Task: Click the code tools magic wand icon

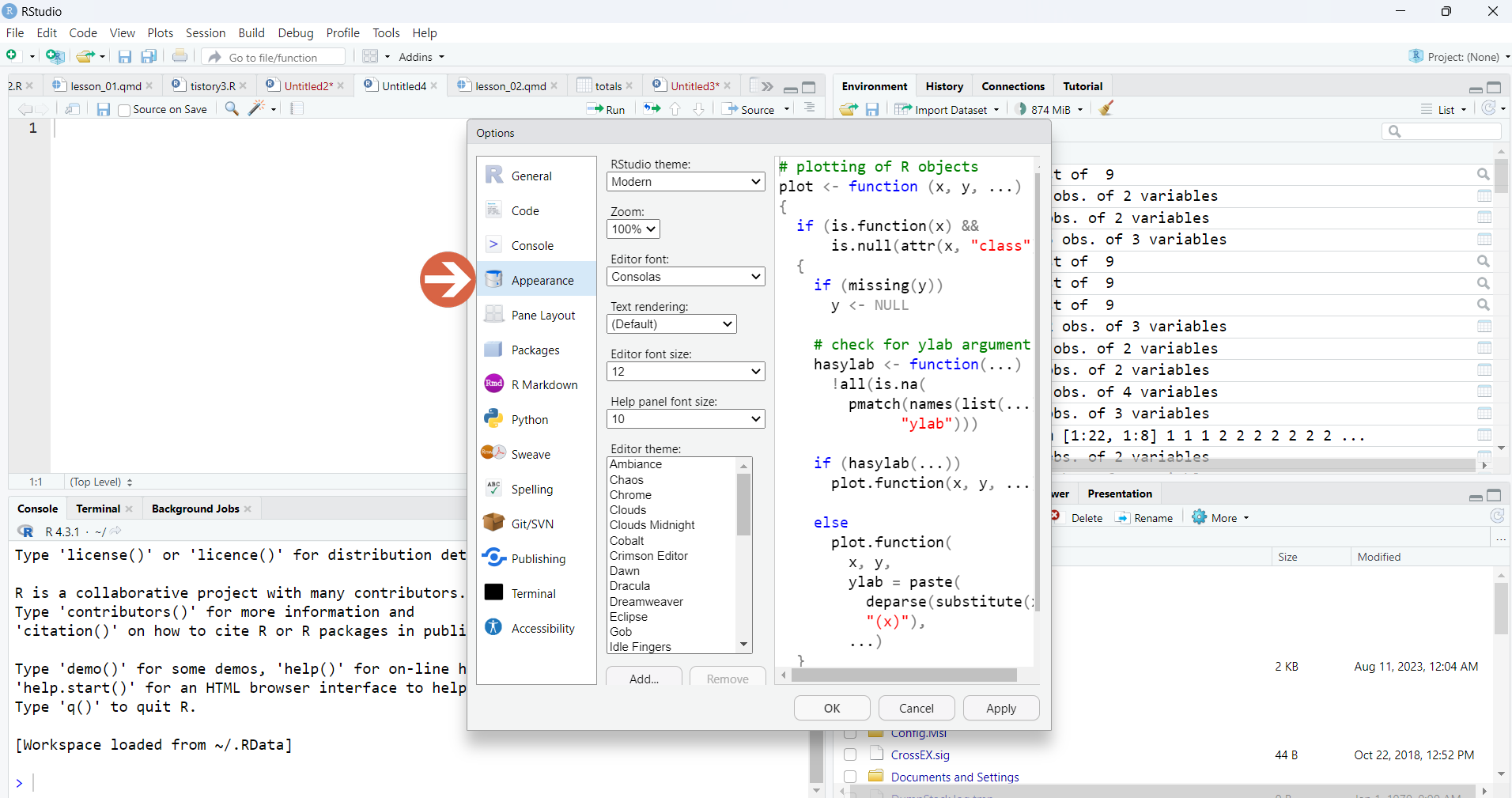Action: tap(256, 108)
